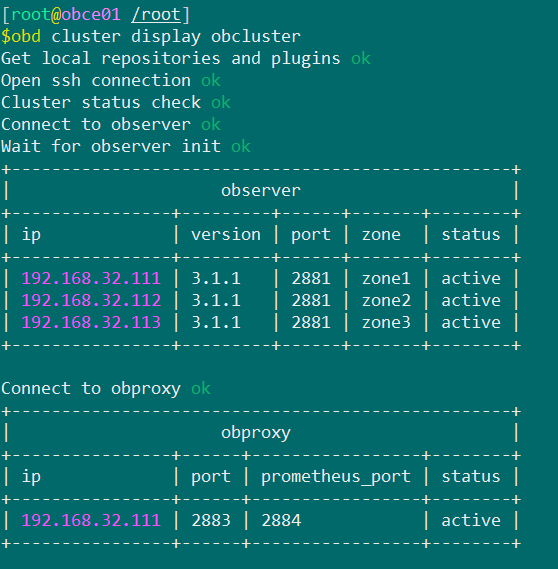This screenshot has width=558, height=569.
Task: Click port 2881 in the zone3 row
Action: tap(311, 323)
